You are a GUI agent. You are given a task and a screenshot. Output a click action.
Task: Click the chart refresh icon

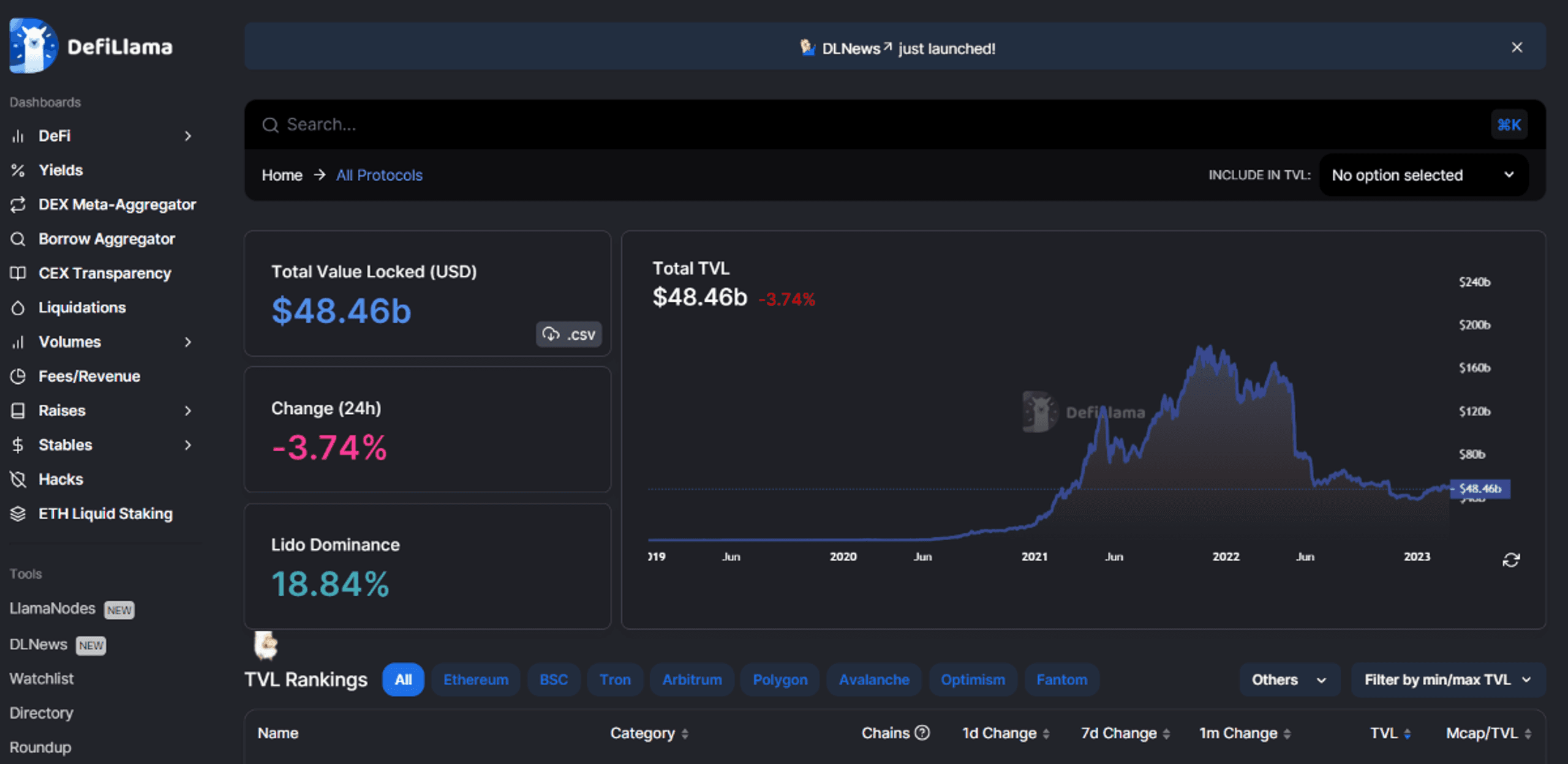pos(1511,560)
